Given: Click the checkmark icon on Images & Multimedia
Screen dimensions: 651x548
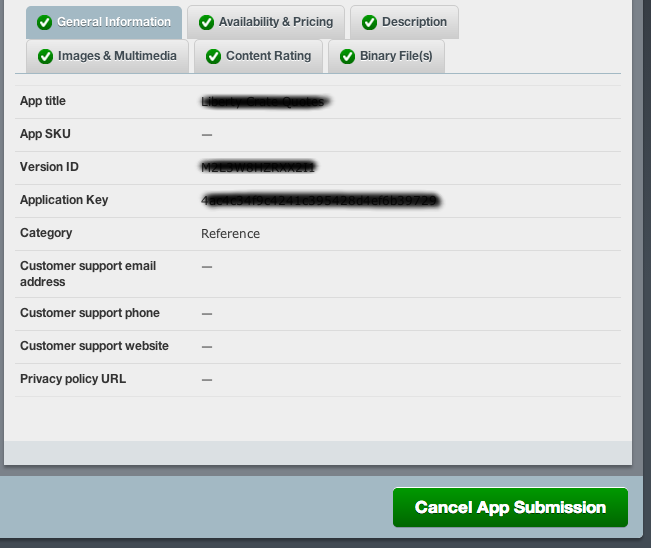Looking at the screenshot, I should pos(45,56).
